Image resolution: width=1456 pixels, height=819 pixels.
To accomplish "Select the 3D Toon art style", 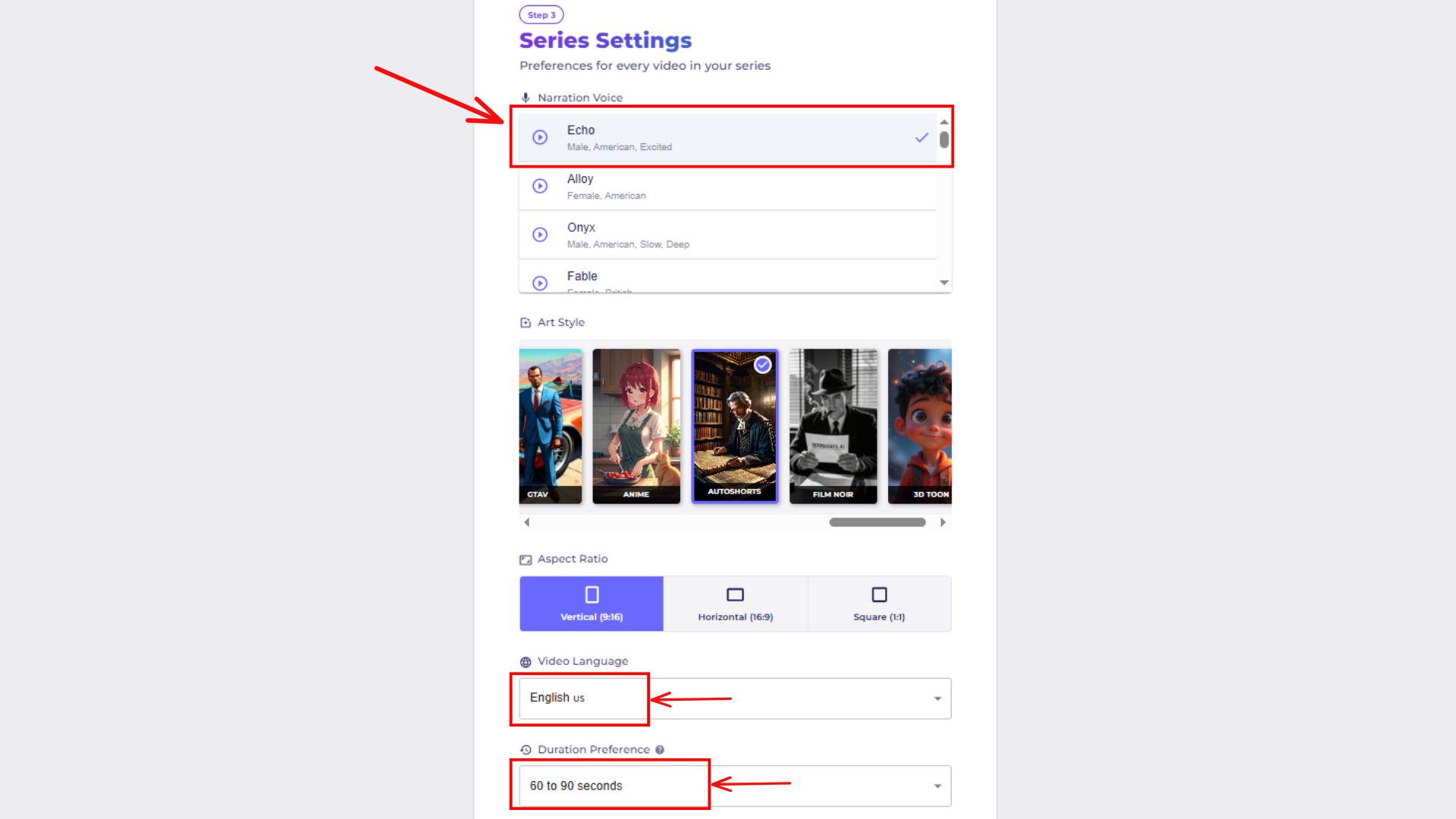I will click(x=920, y=425).
